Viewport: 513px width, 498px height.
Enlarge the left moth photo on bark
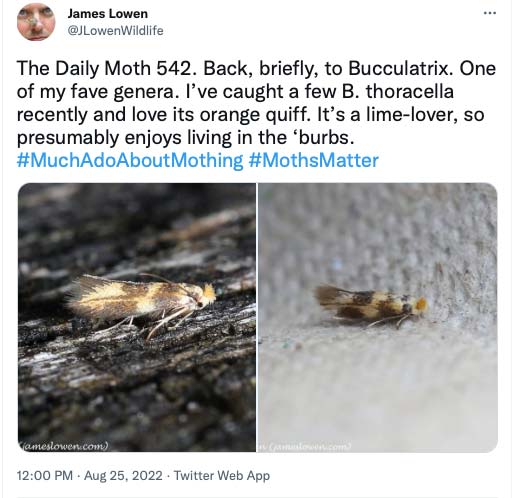click(x=137, y=317)
